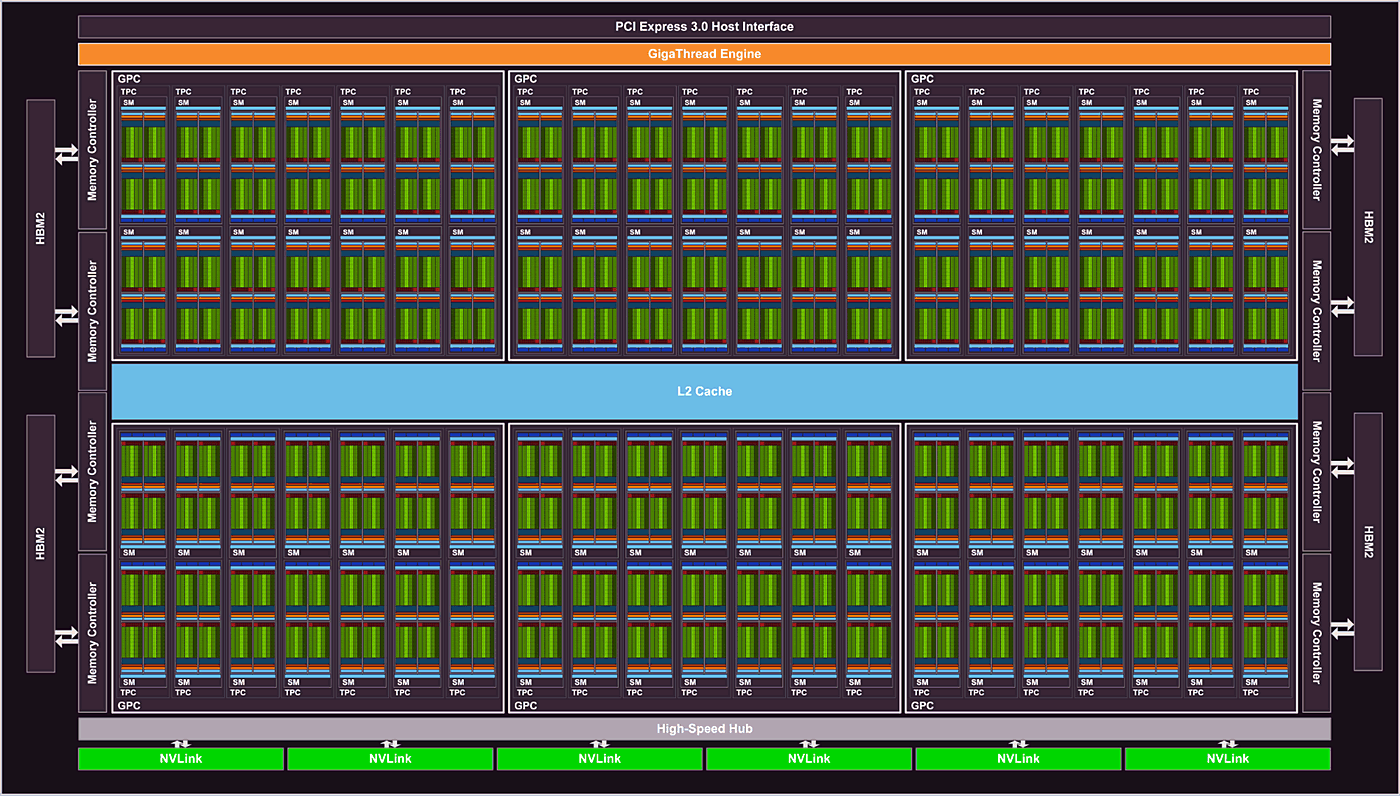The height and width of the screenshot is (796, 1400).
Task: Click the GPC label of the top-left cluster
Action: tap(130, 79)
